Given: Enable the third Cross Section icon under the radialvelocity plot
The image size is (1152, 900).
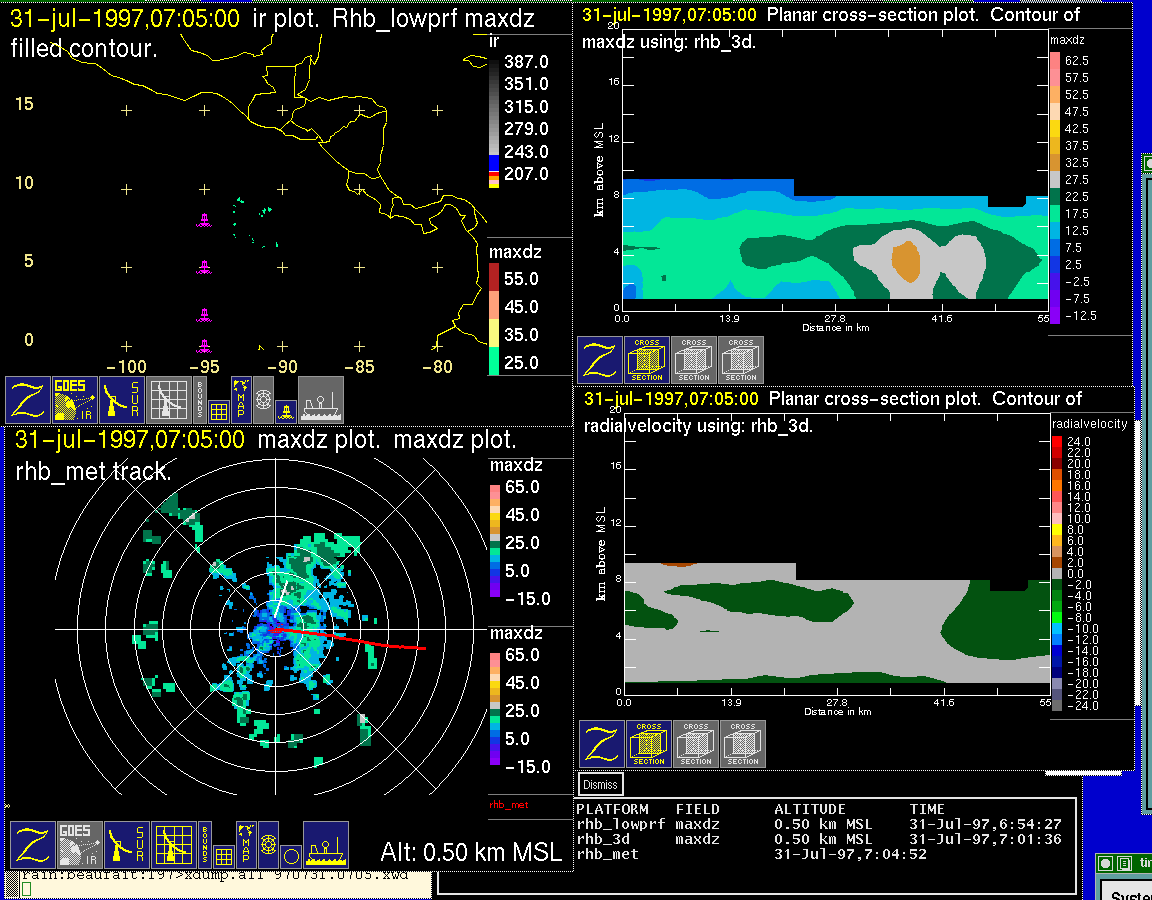Looking at the screenshot, I should (x=743, y=744).
